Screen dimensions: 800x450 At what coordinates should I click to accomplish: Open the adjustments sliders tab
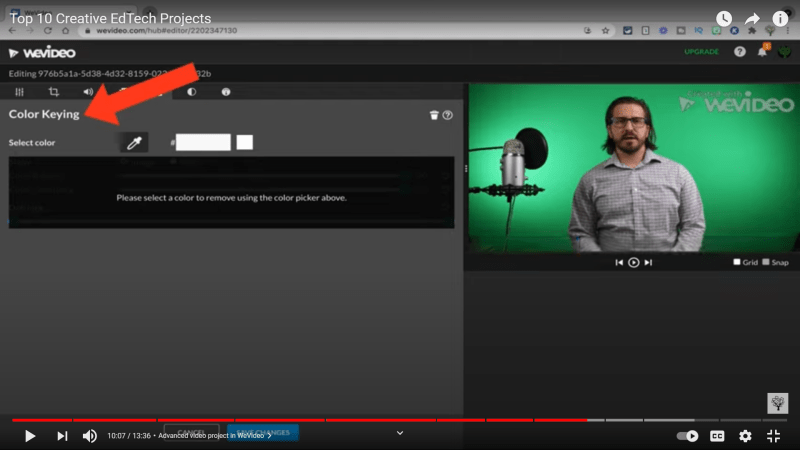tap(19, 92)
